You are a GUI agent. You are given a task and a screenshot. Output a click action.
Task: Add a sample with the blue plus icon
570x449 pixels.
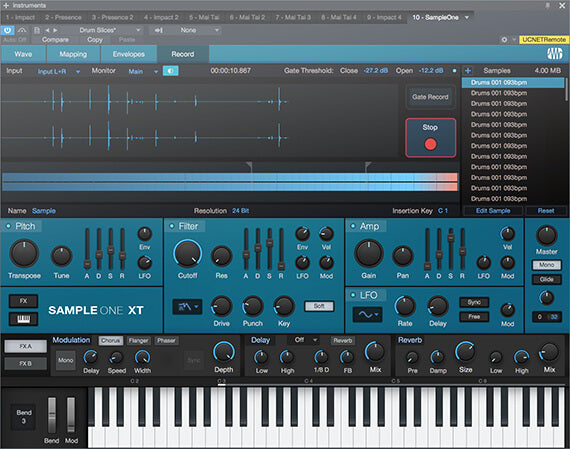[468, 71]
